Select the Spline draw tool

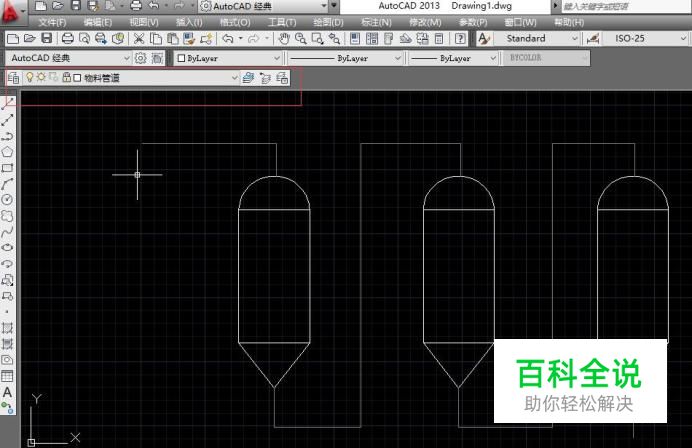pos(8,232)
